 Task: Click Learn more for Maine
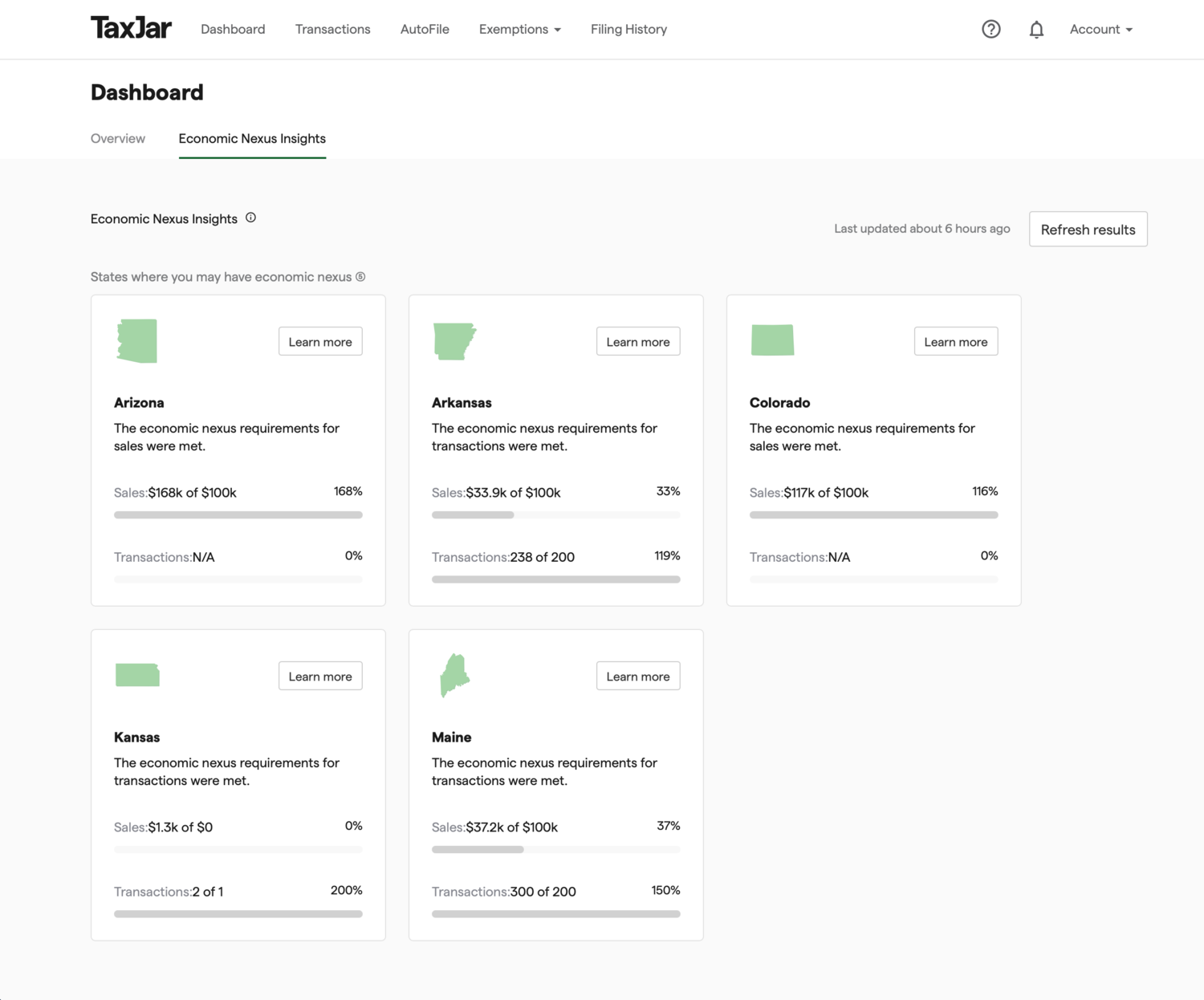[637, 675]
